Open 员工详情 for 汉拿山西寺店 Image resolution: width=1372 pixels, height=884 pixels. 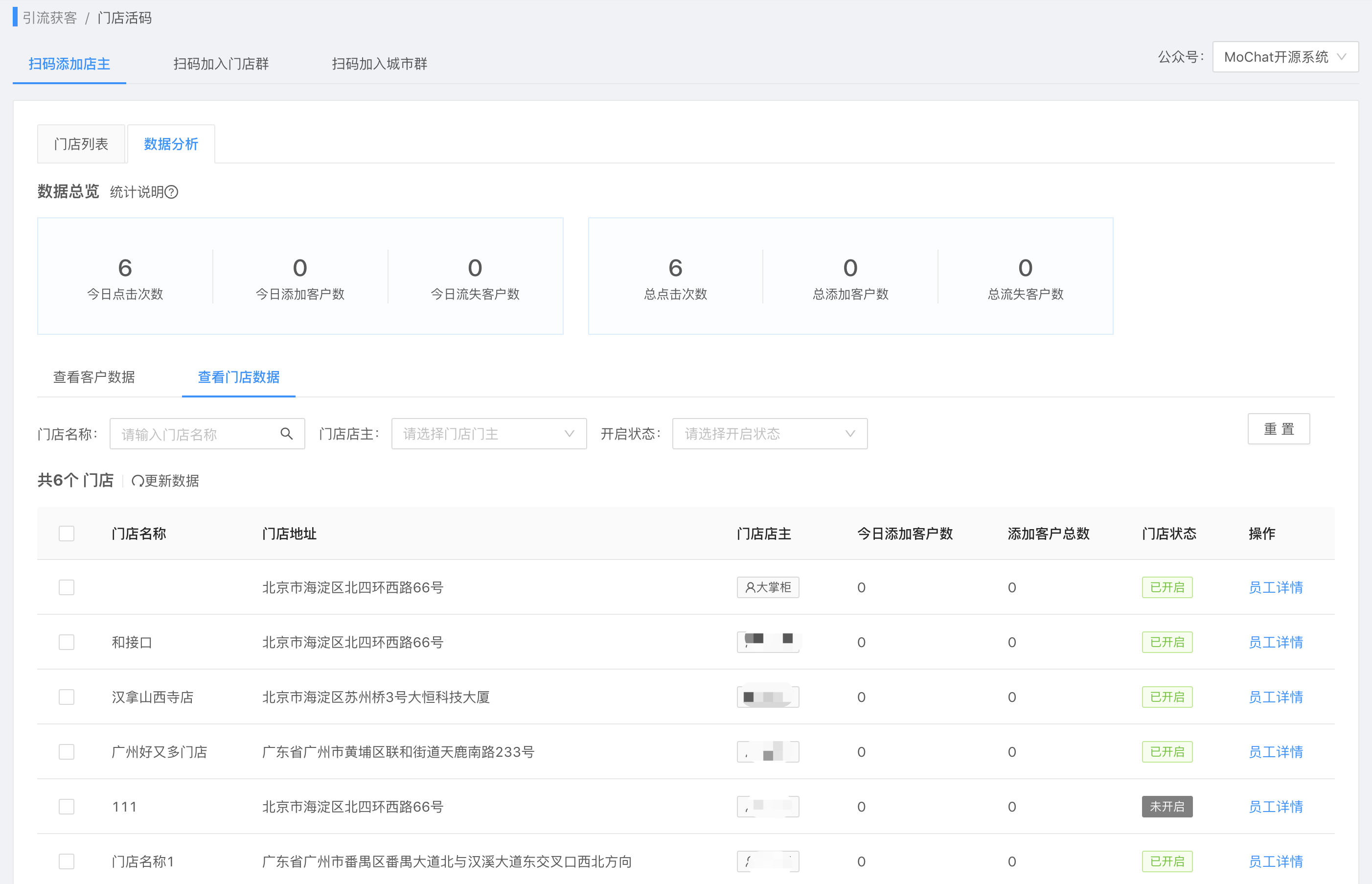coord(1276,697)
